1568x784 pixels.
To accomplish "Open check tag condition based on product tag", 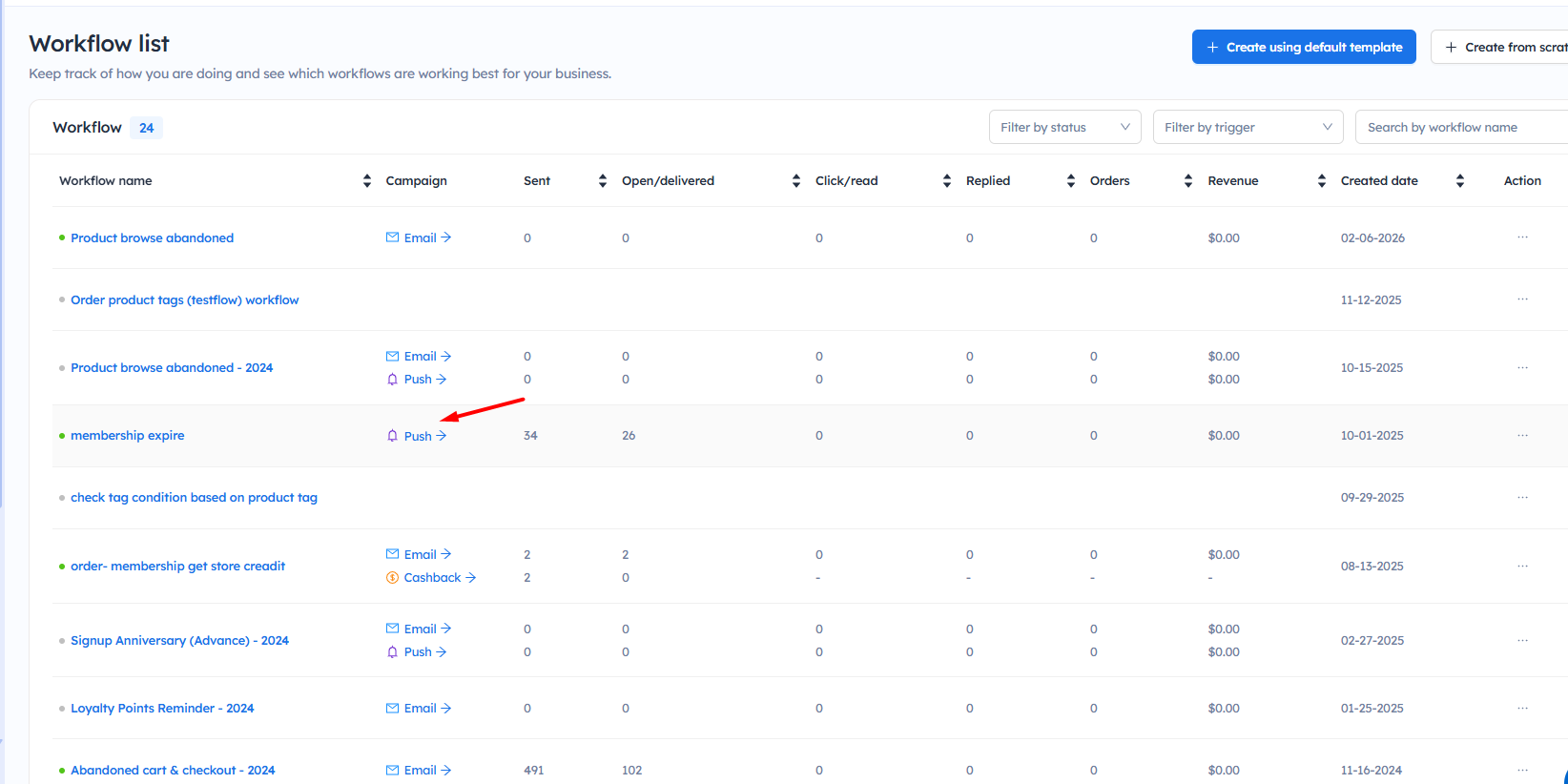I will [194, 498].
